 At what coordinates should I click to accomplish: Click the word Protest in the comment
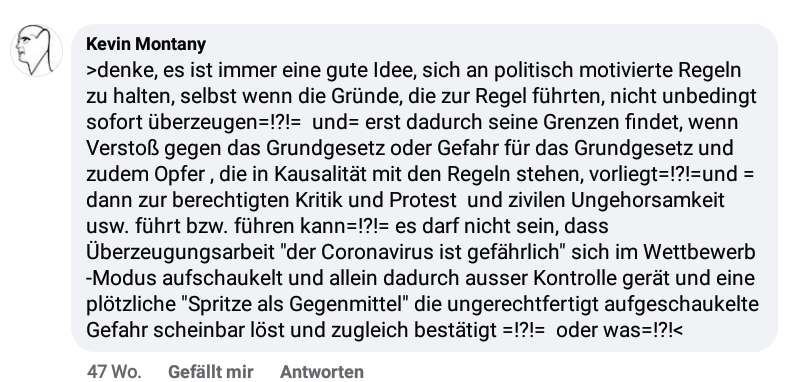click(x=423, y=200)
